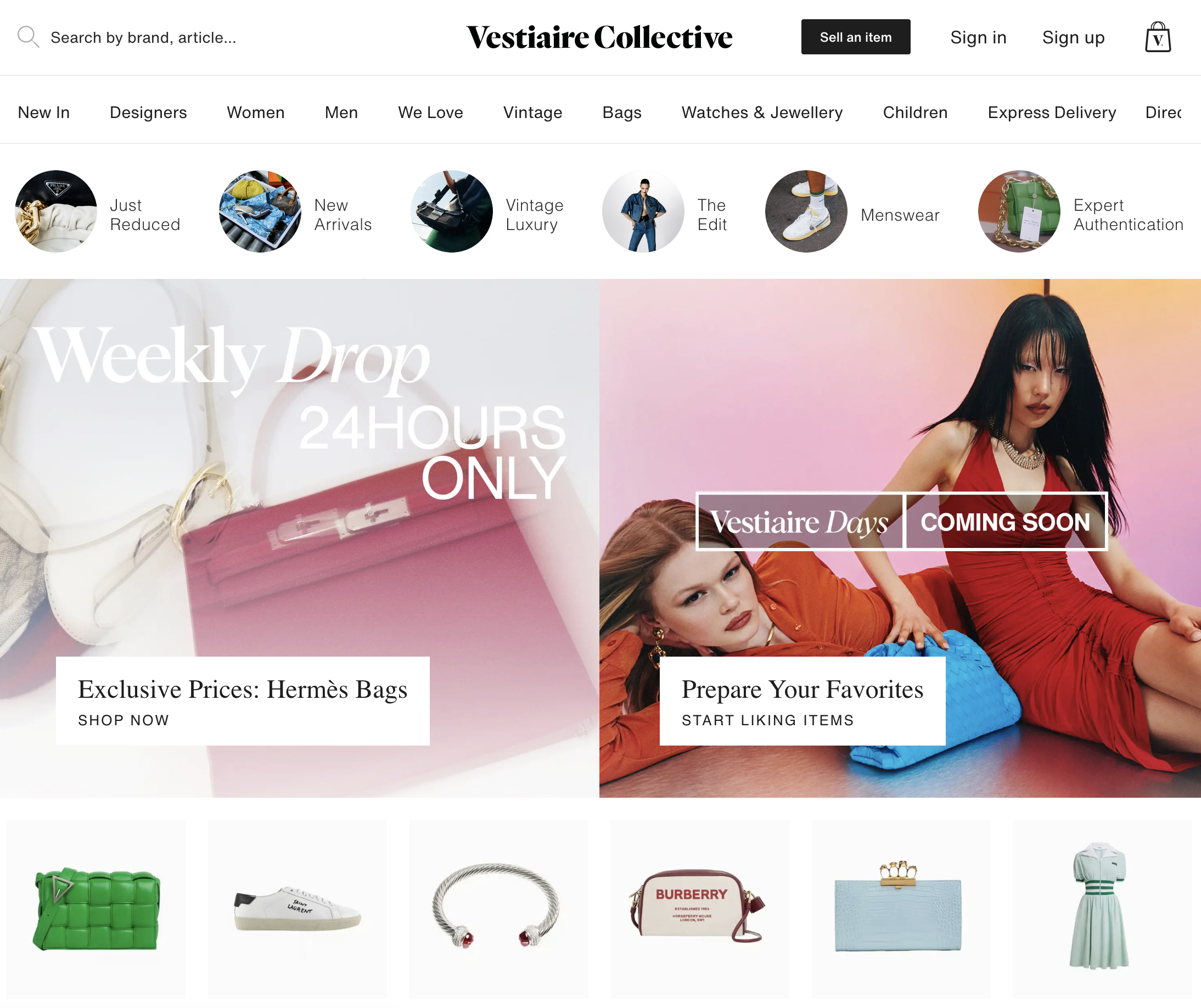This screenshot has width=1201, height=1008.
Task: Select the Just Reduced circle icon
Action: point(56,211)
